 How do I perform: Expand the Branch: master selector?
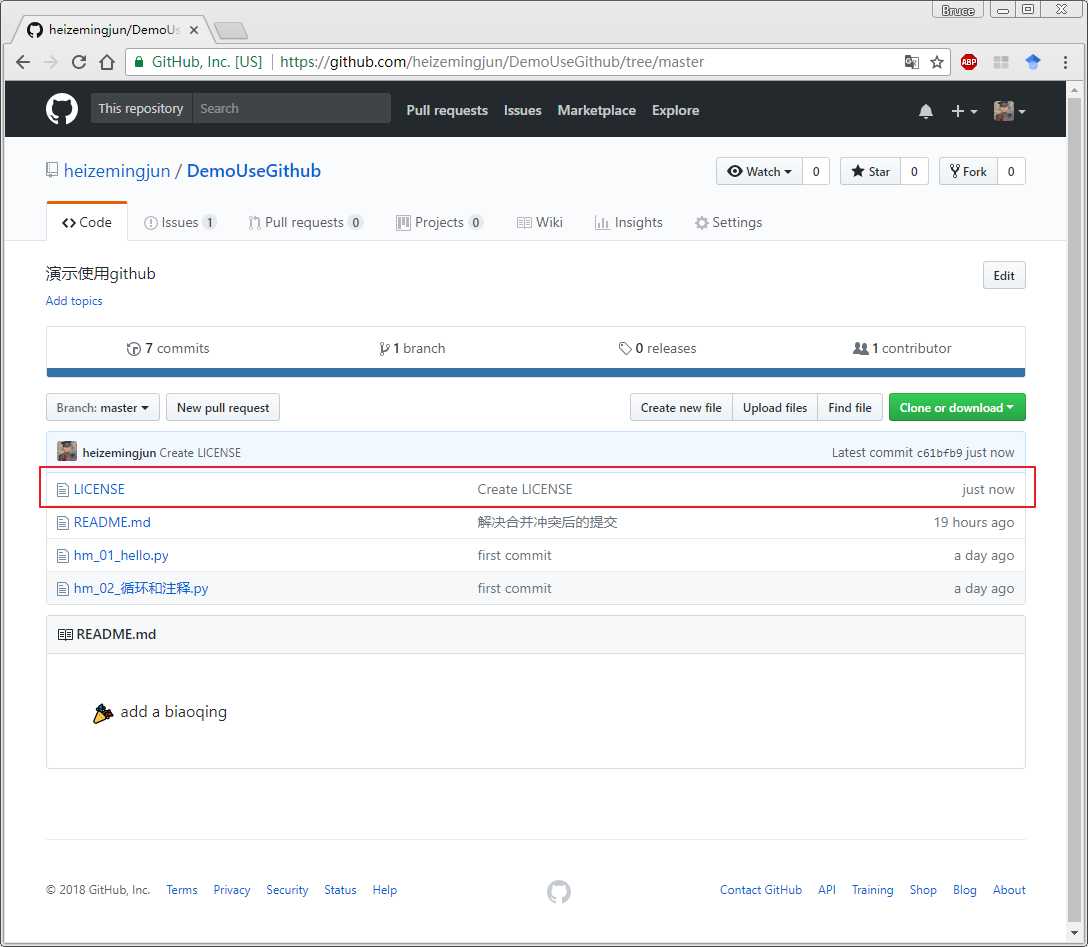click(x=103, y=407)
